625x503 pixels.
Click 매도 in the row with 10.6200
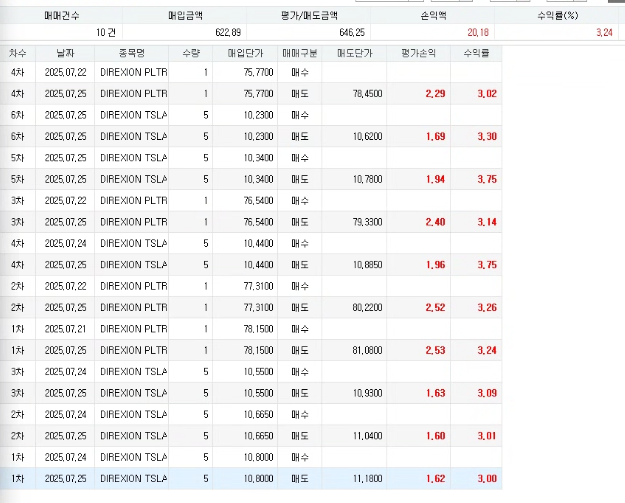tap(300, 137)
